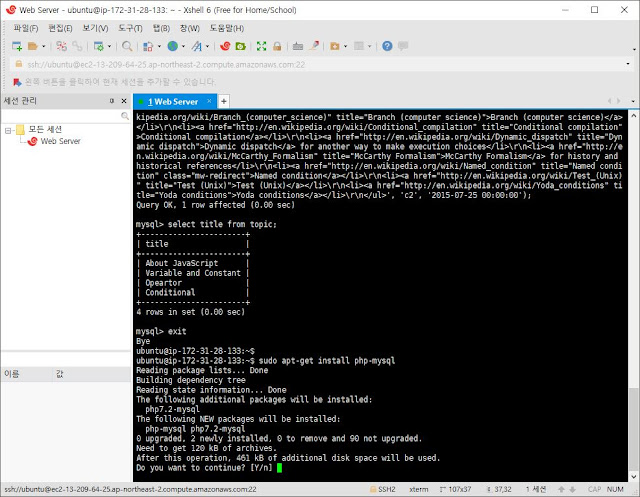The width and height of the screenshot is (640, 497).
Task: Click the keyboard mapping toolbar icon
Action: [298, 46]
